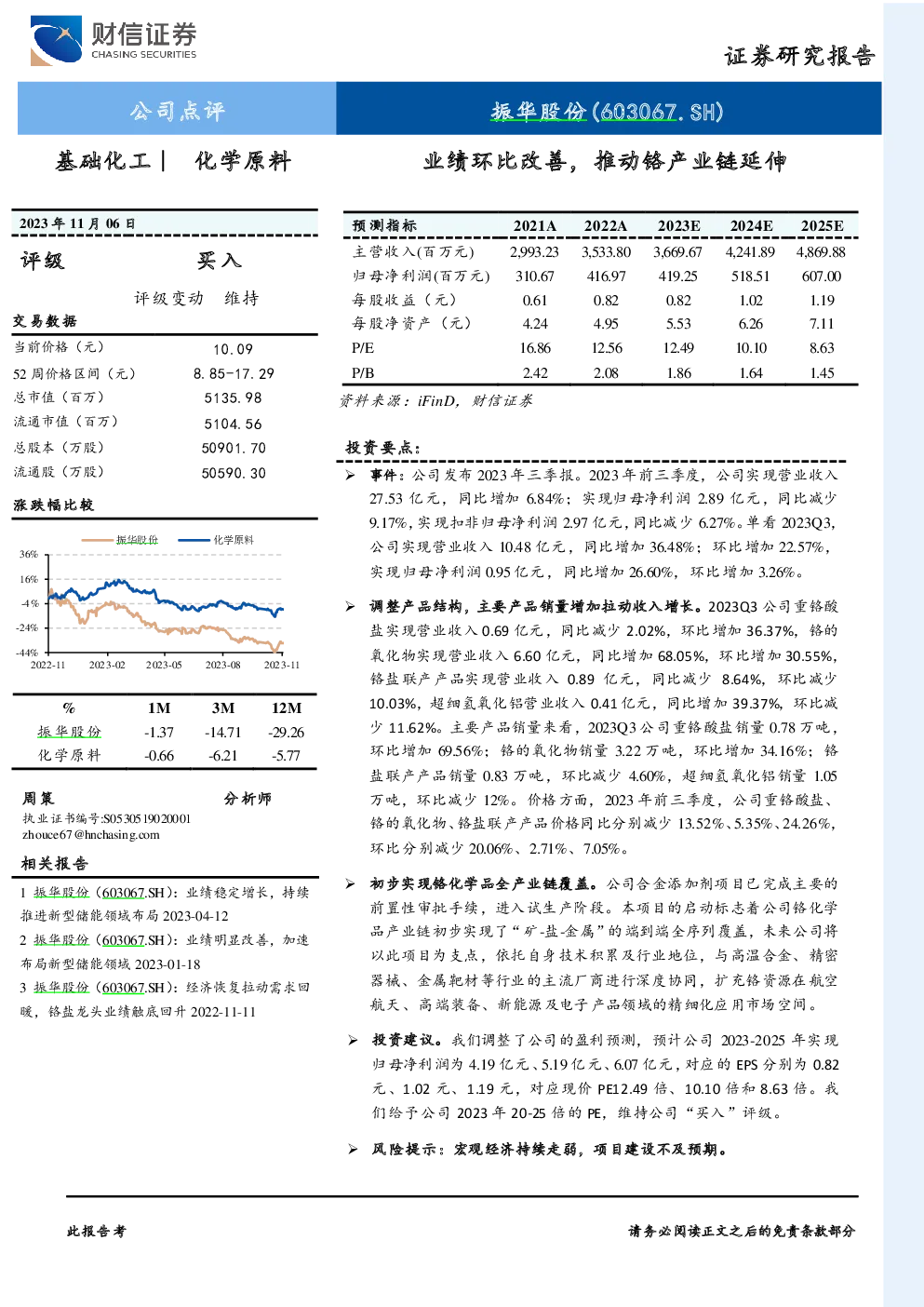Click the Chasing Securities logo

tap(114, 42)
